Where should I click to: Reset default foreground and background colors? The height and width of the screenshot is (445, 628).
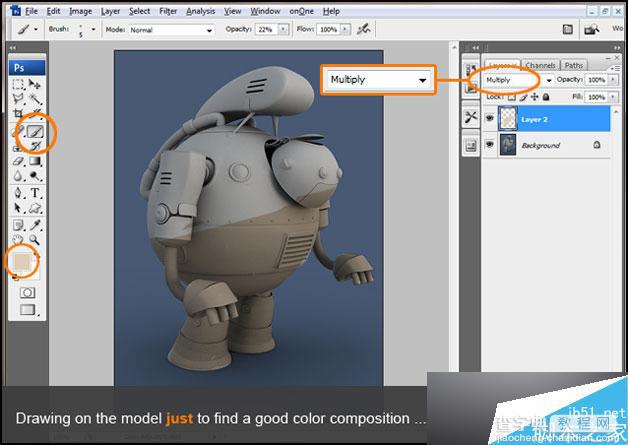(16, 277)
